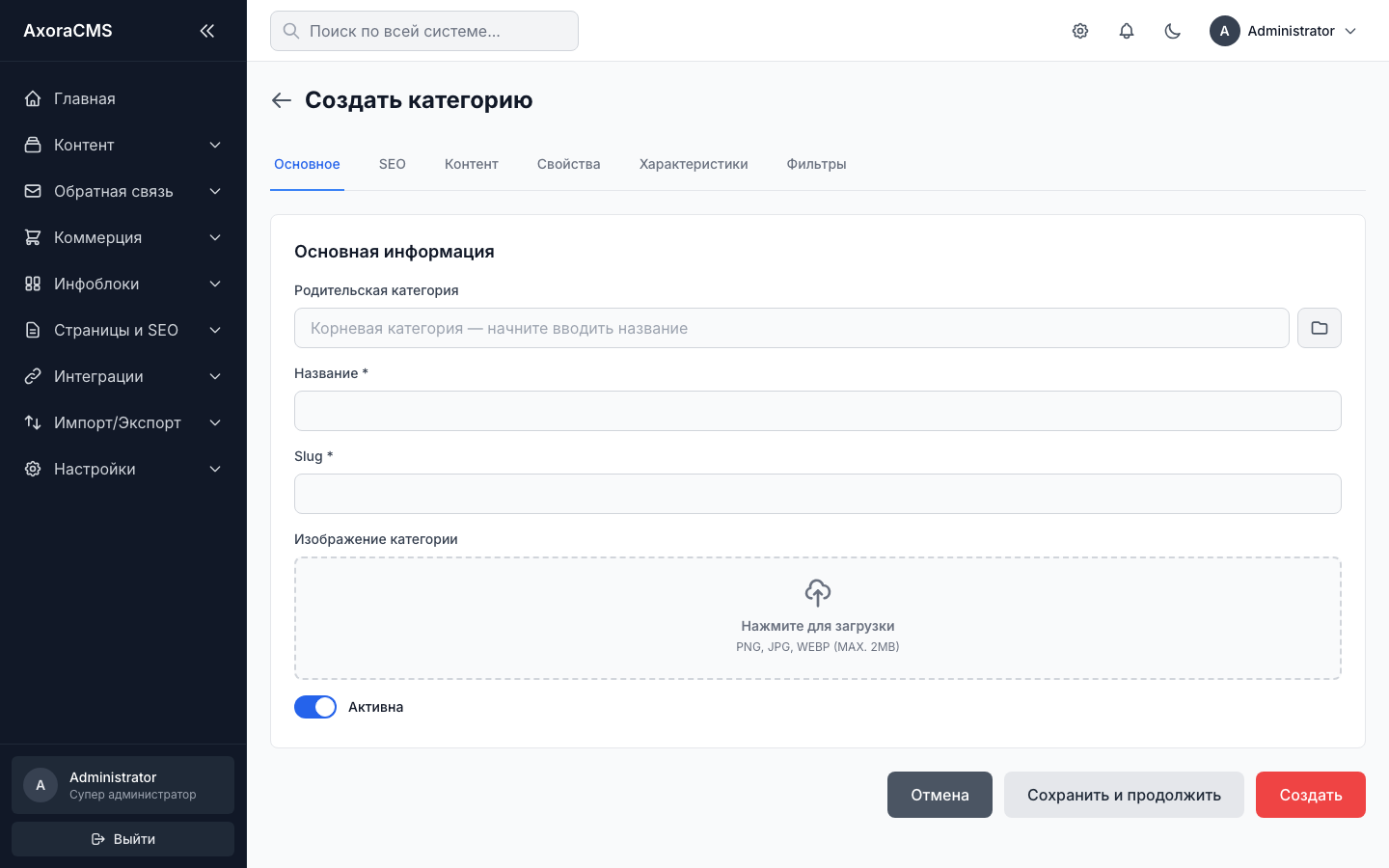Click the Главная home icon

(x=33, y=98)
